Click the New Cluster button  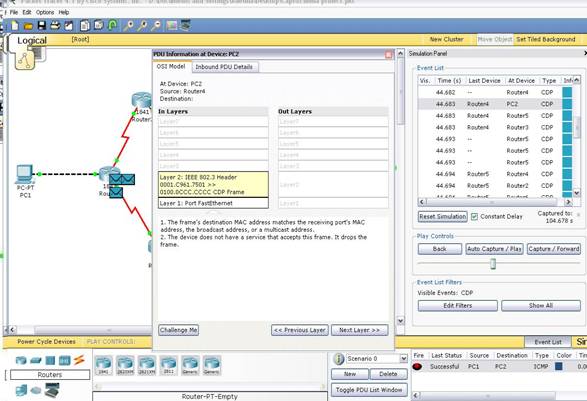(x=446, y=39)
